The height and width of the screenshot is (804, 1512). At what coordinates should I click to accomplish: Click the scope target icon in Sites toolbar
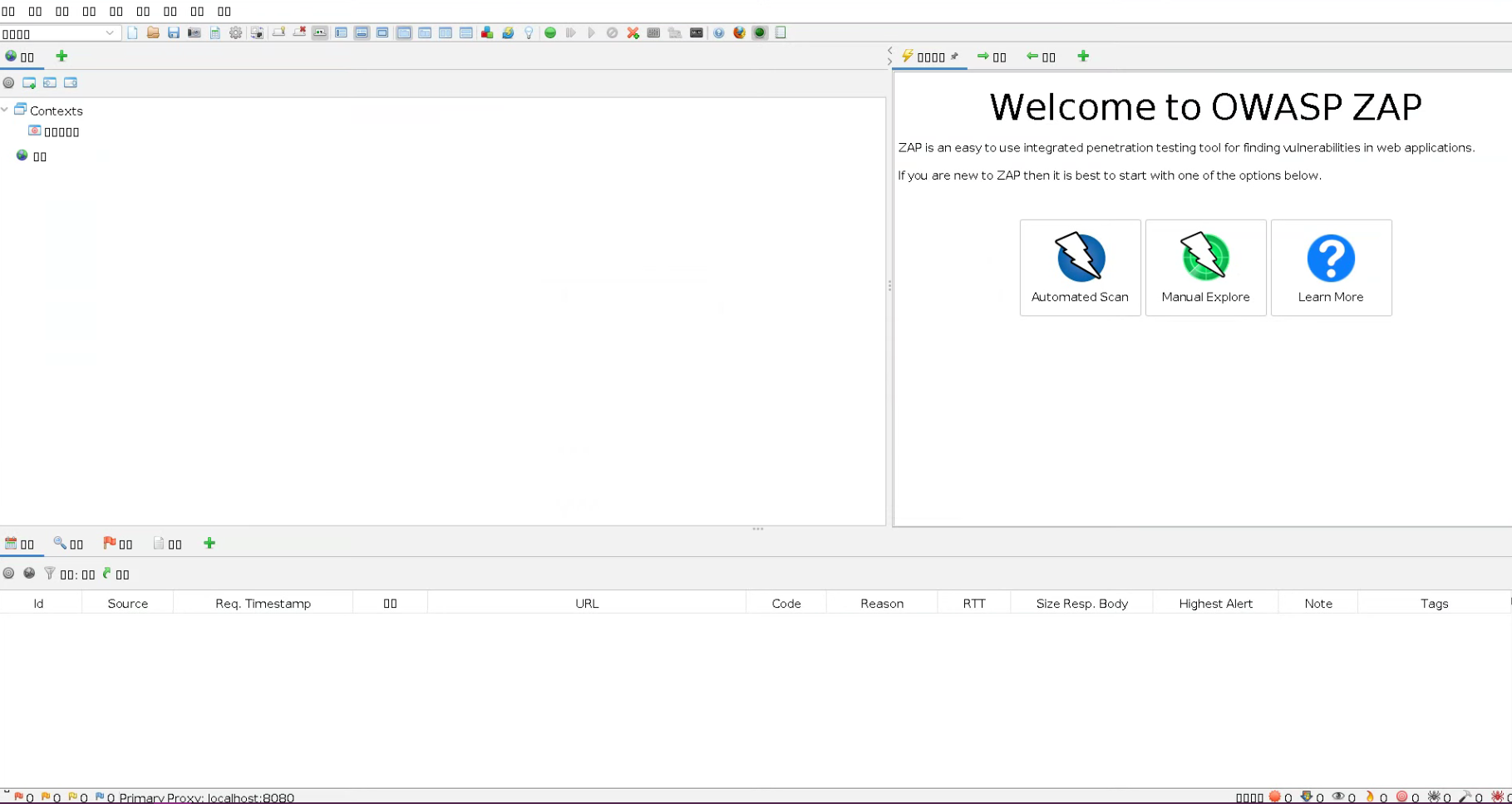(x=8, y=83)
